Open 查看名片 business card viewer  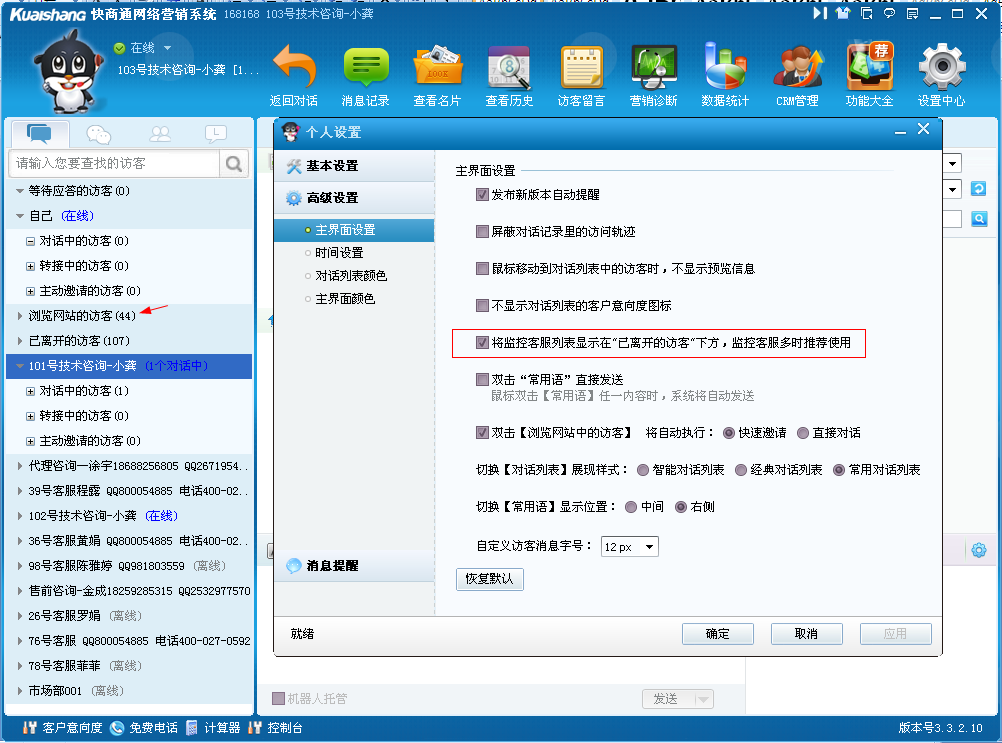(437, 68)
